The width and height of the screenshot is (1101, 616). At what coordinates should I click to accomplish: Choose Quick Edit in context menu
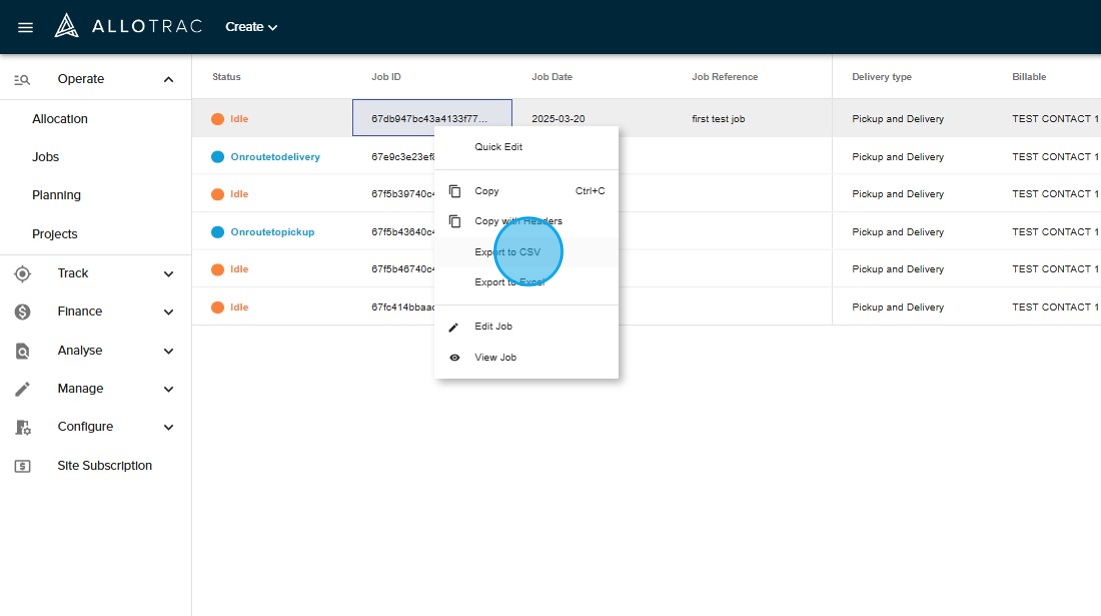pyautogui.click(x=498, y=147)
